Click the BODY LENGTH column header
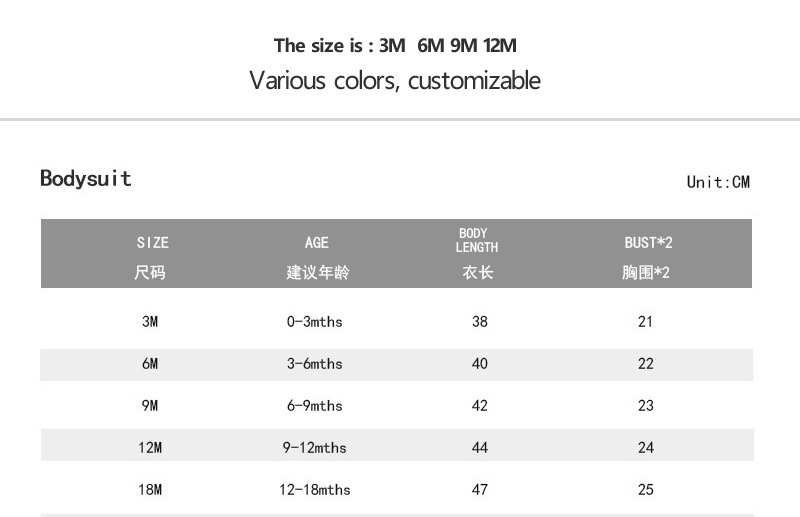 click(477, 240)
